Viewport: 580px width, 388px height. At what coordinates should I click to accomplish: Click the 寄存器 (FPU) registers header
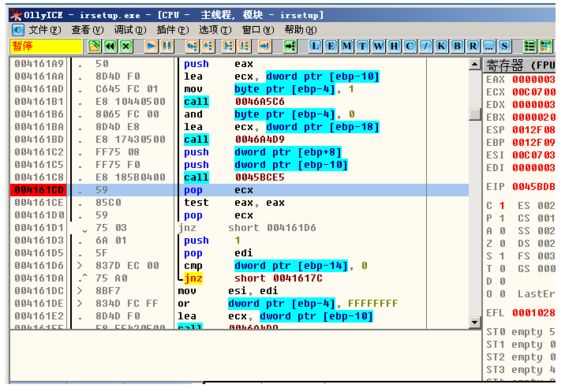tap(520, 65)
